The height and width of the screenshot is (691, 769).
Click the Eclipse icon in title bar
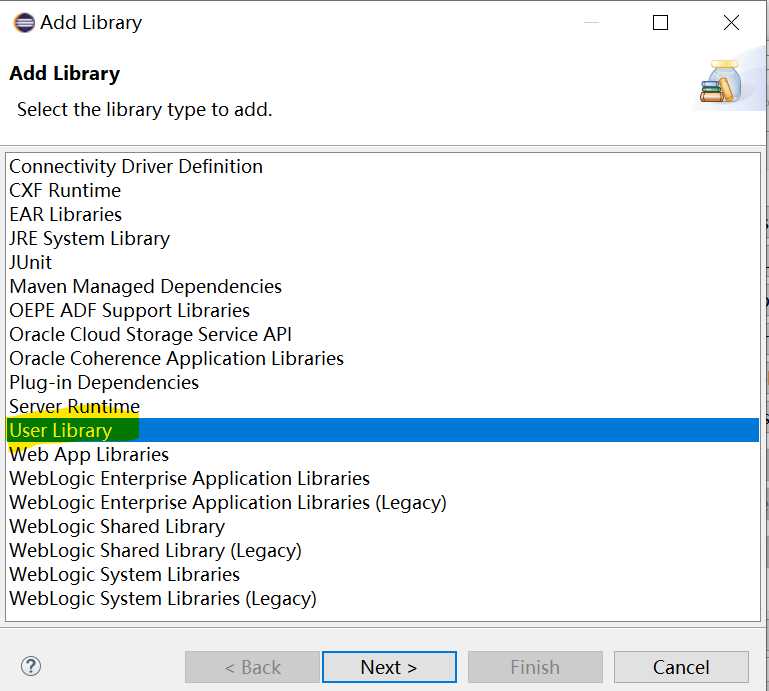click(24, 23)
